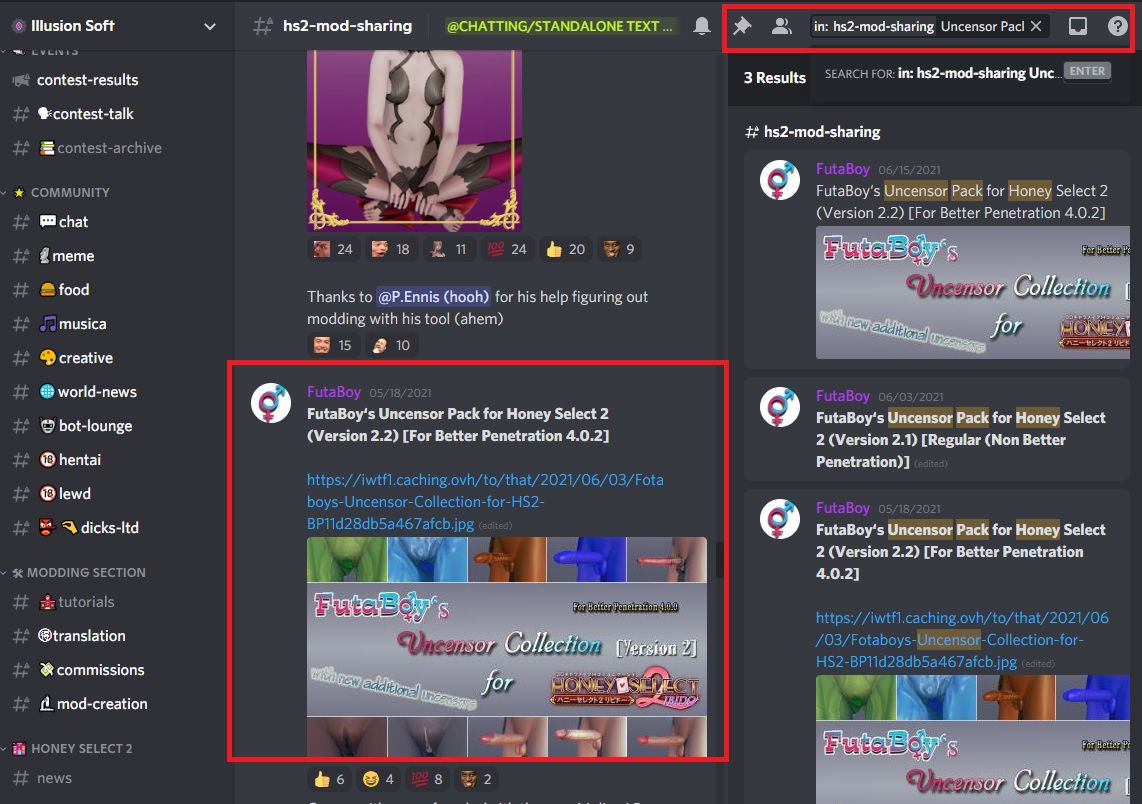Open the inbox icon in header
1142x804 pixels.
click(x=1078, y=26)
